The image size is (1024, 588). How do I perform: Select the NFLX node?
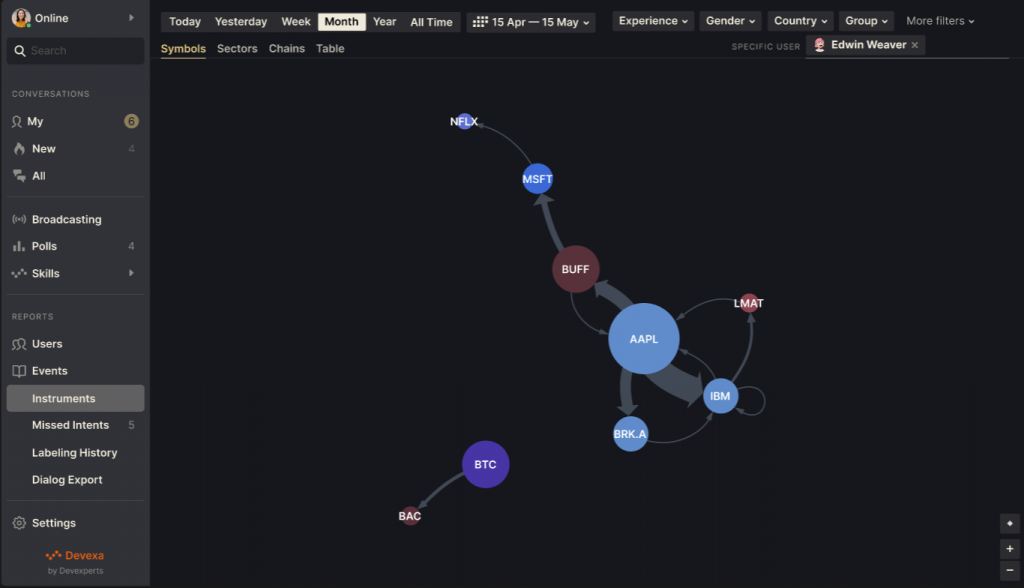click(464, 122)
